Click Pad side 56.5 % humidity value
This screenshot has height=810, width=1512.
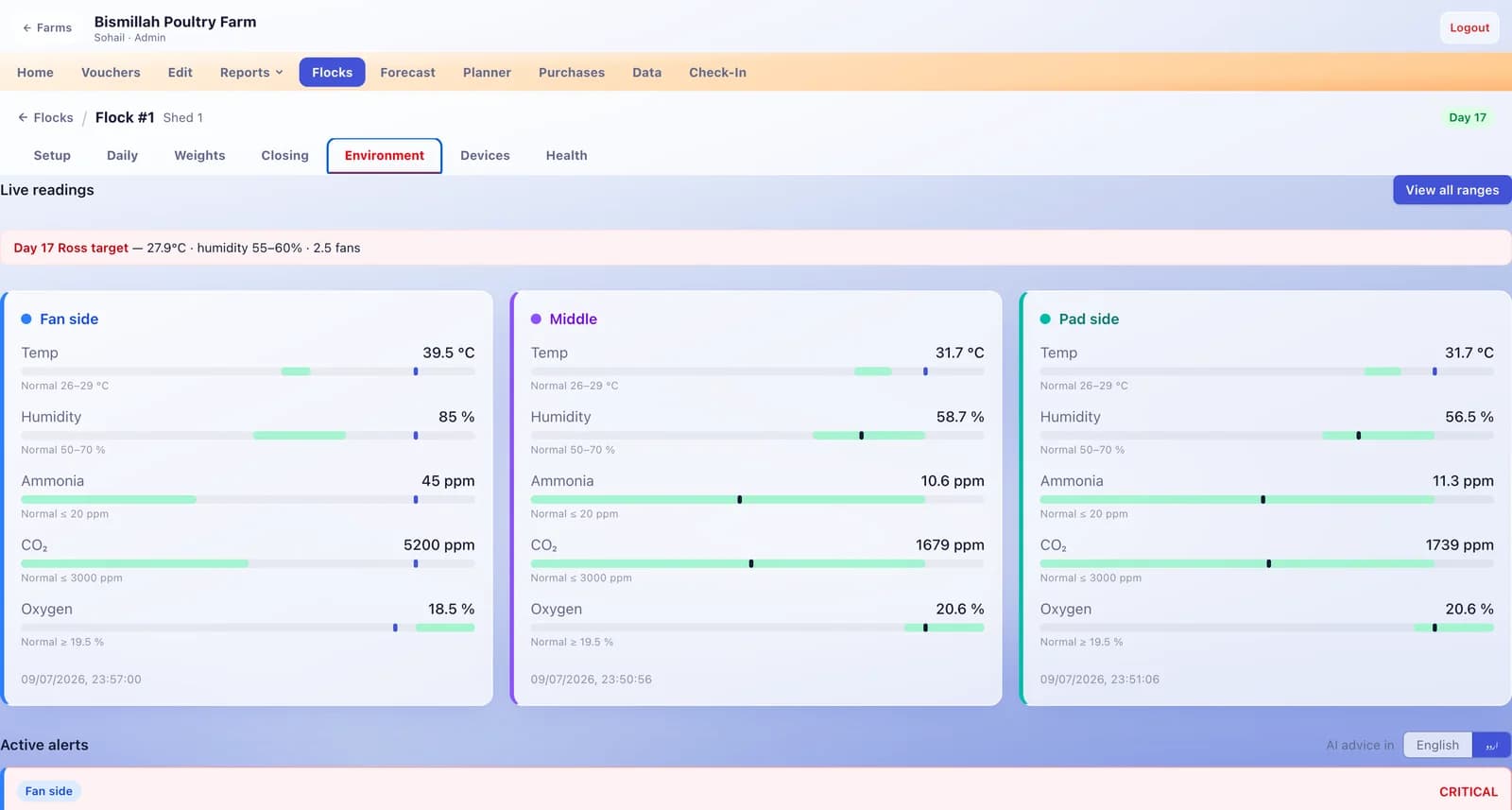(x=1469, y=417)
